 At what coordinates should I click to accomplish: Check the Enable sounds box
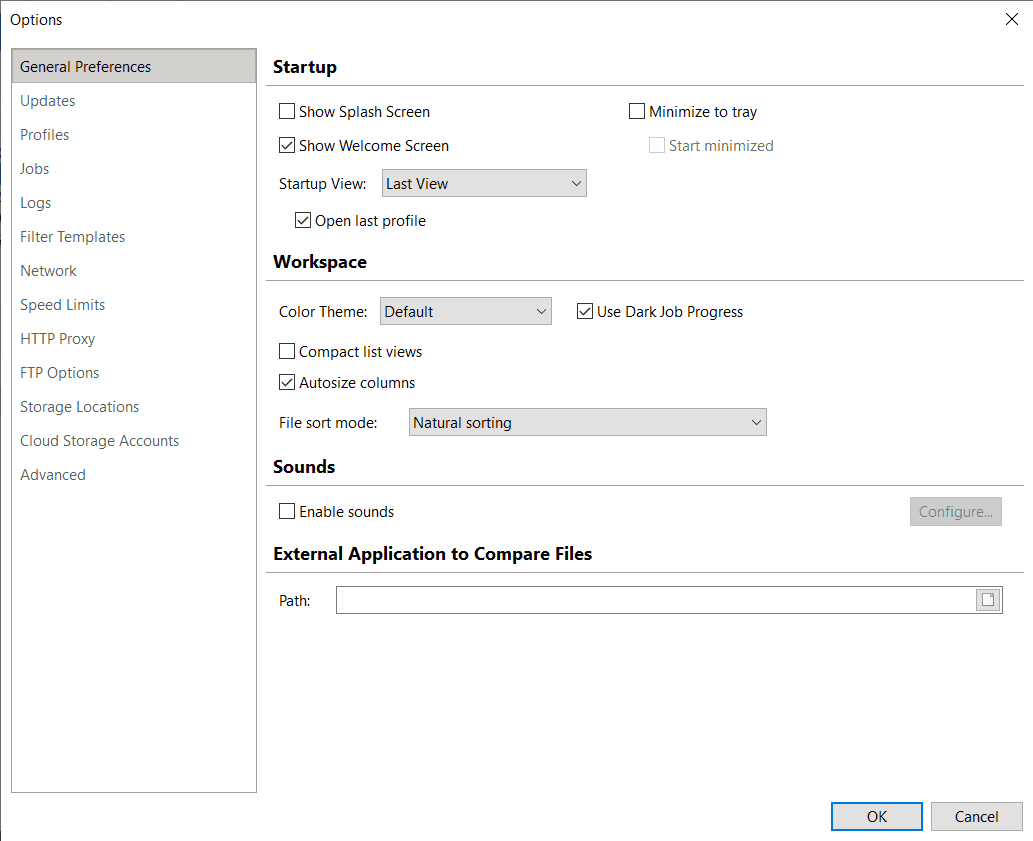(x=287, y=512)
